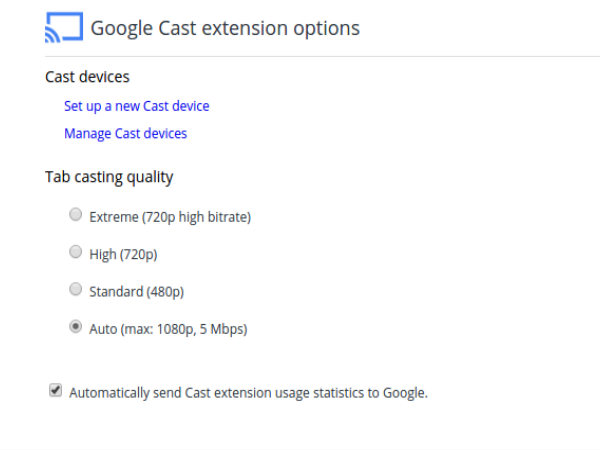
Task: Open the Manage Cast devices link
Action: 126,134
